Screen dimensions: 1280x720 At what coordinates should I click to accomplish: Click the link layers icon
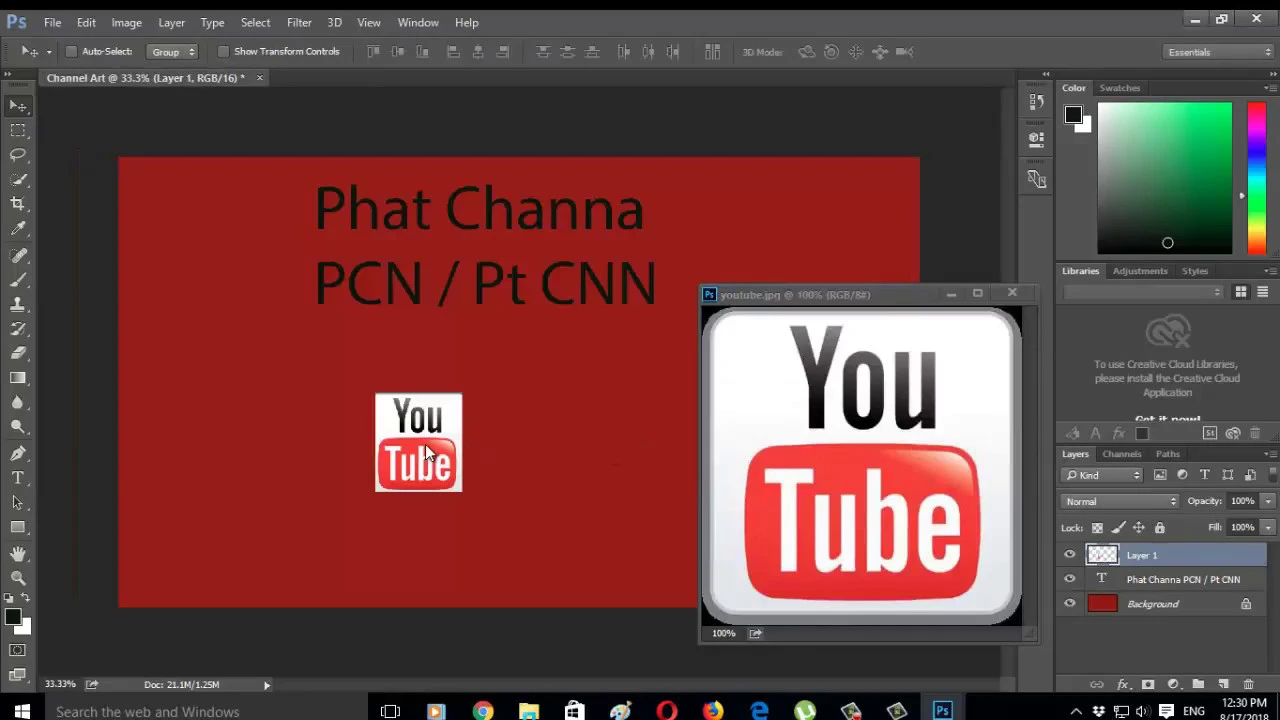click(x=1097, y=684)
